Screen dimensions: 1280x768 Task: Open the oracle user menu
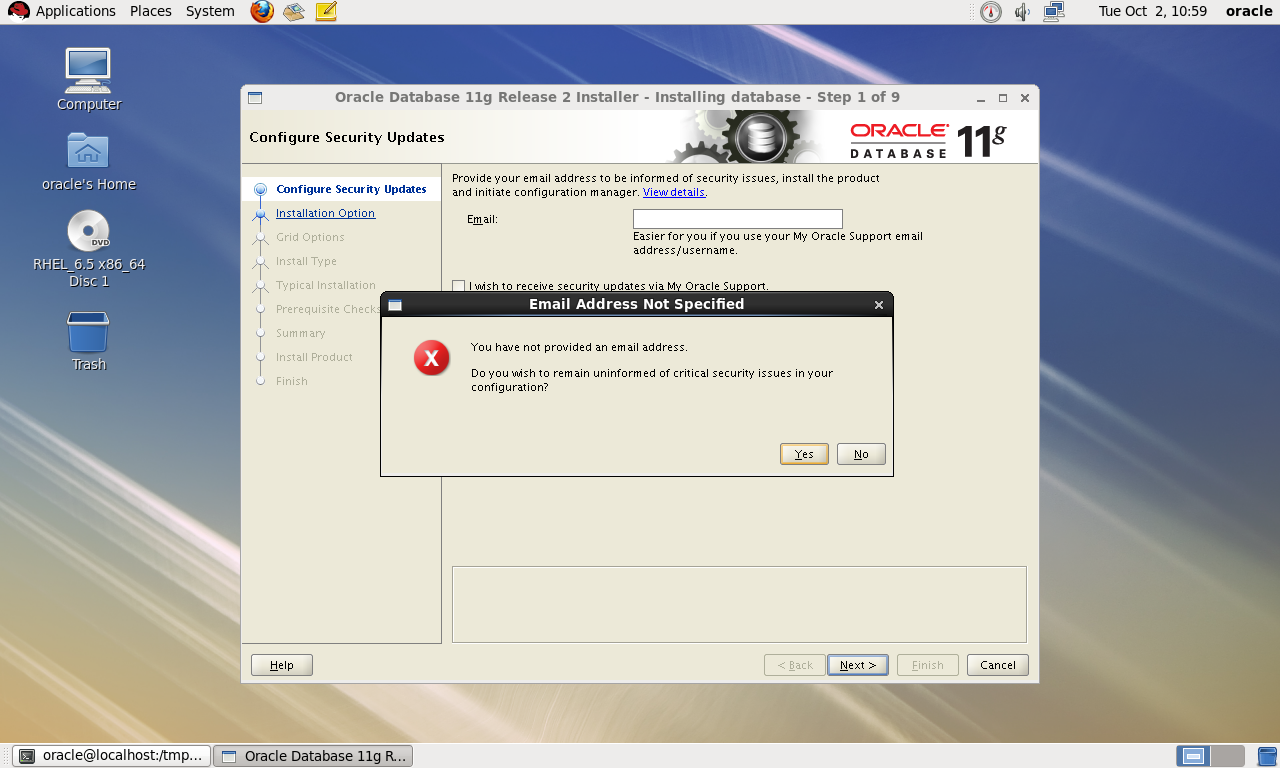click(x=1249, y=12)
